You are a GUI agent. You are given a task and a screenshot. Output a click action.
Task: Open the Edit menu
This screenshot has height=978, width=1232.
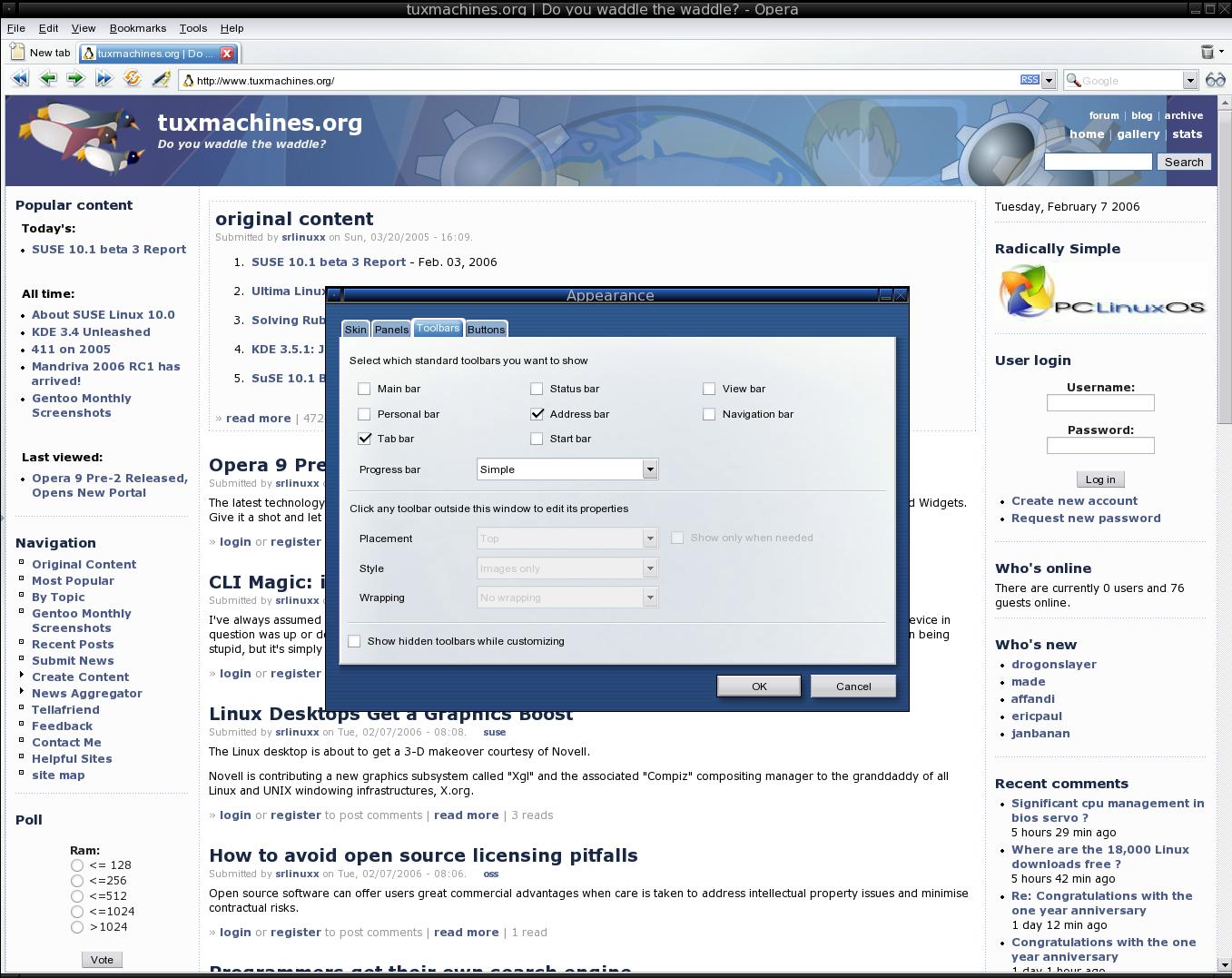48,28
